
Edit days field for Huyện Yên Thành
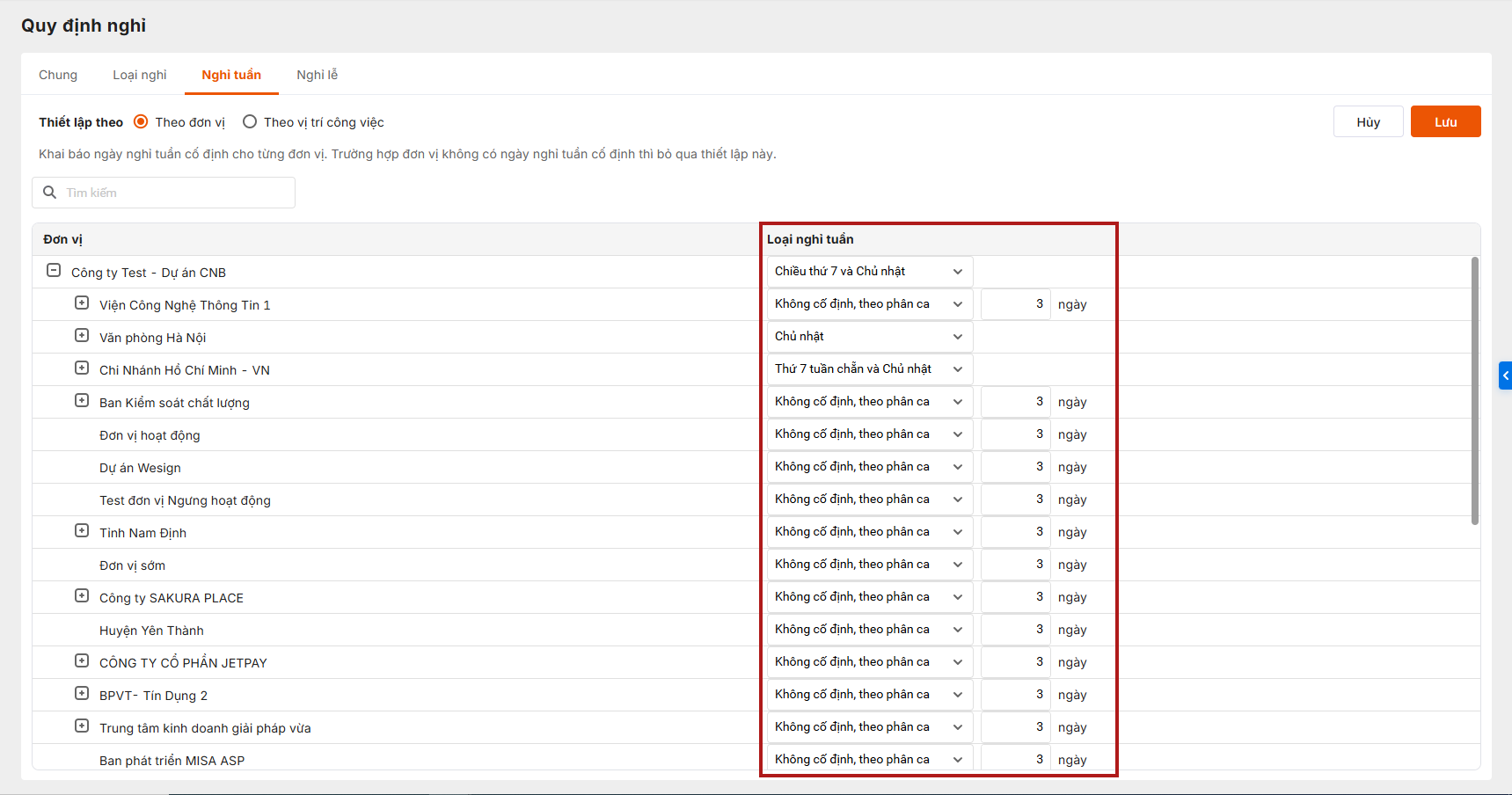point(1016,630)
